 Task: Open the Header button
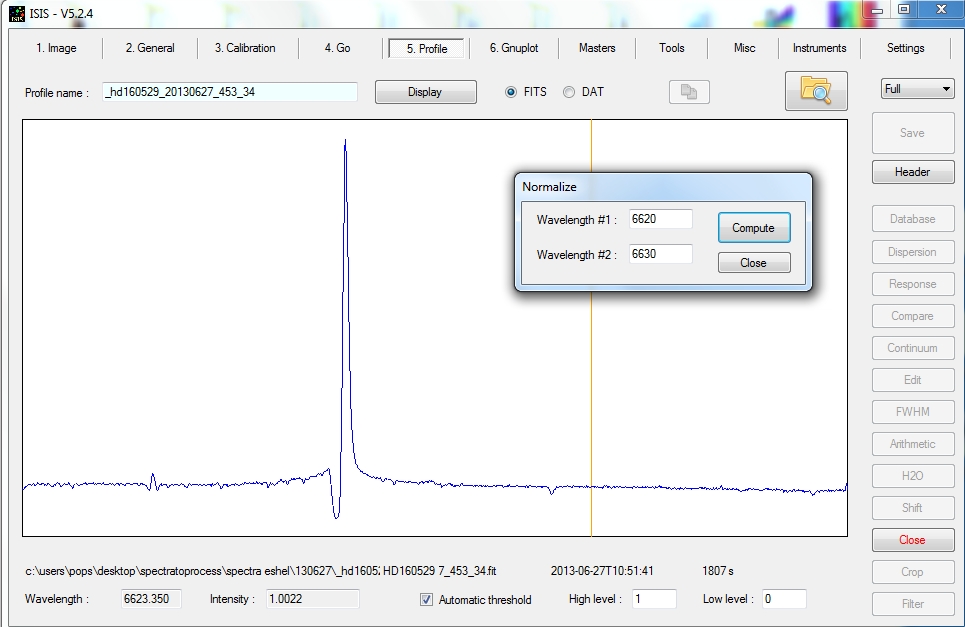912,172
